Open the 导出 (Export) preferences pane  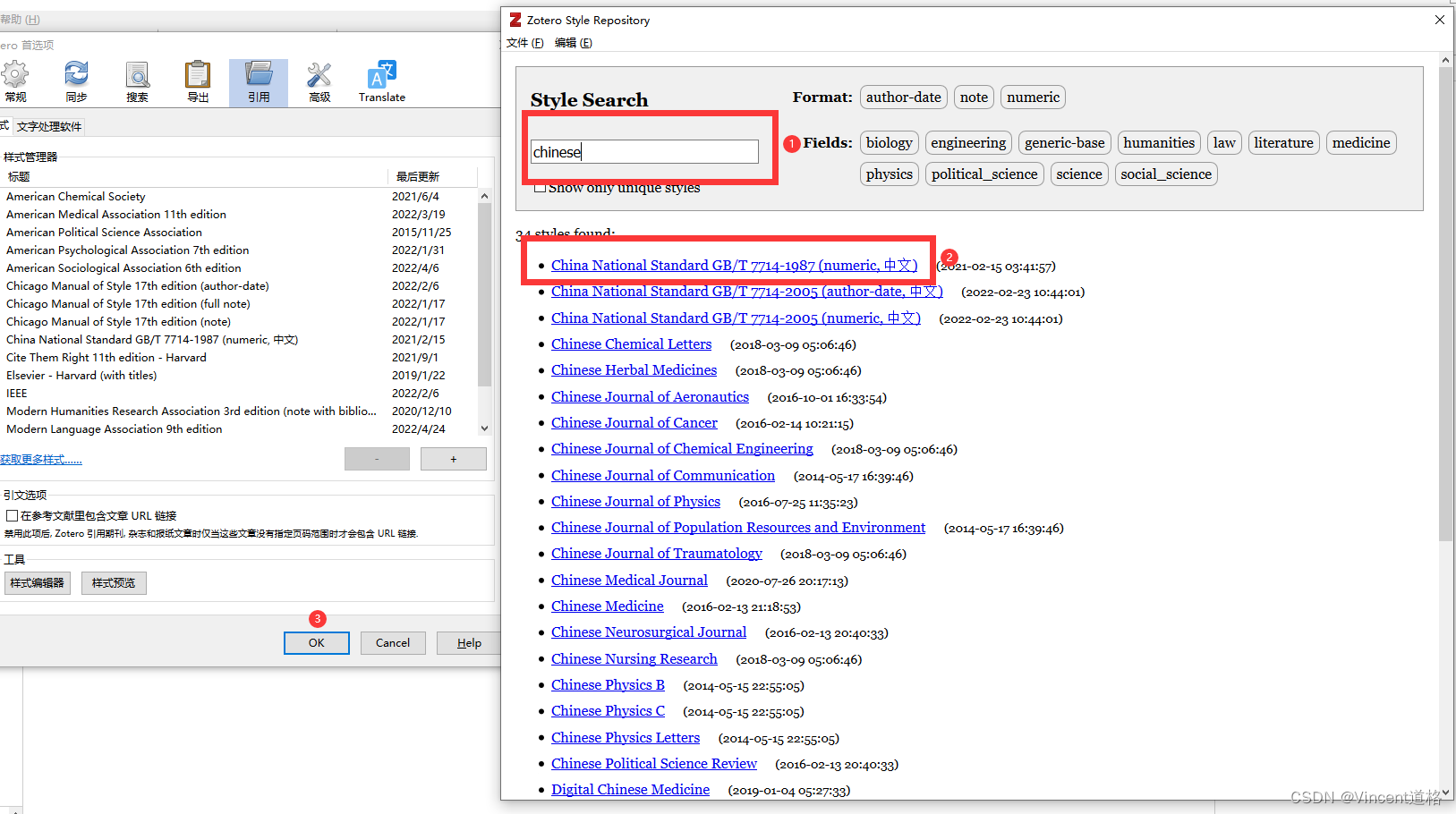pyautogui.click(x=198, y=82)
